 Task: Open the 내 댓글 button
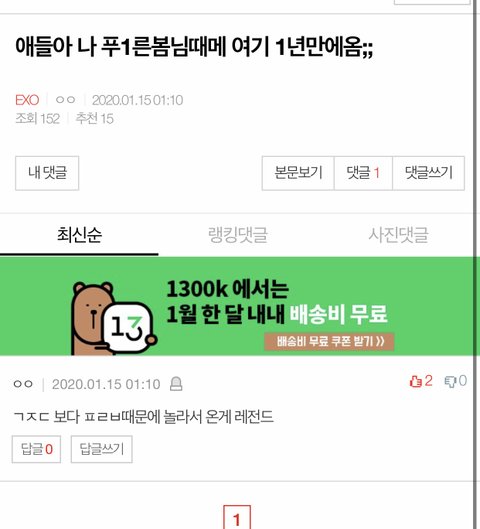[47, 173]
